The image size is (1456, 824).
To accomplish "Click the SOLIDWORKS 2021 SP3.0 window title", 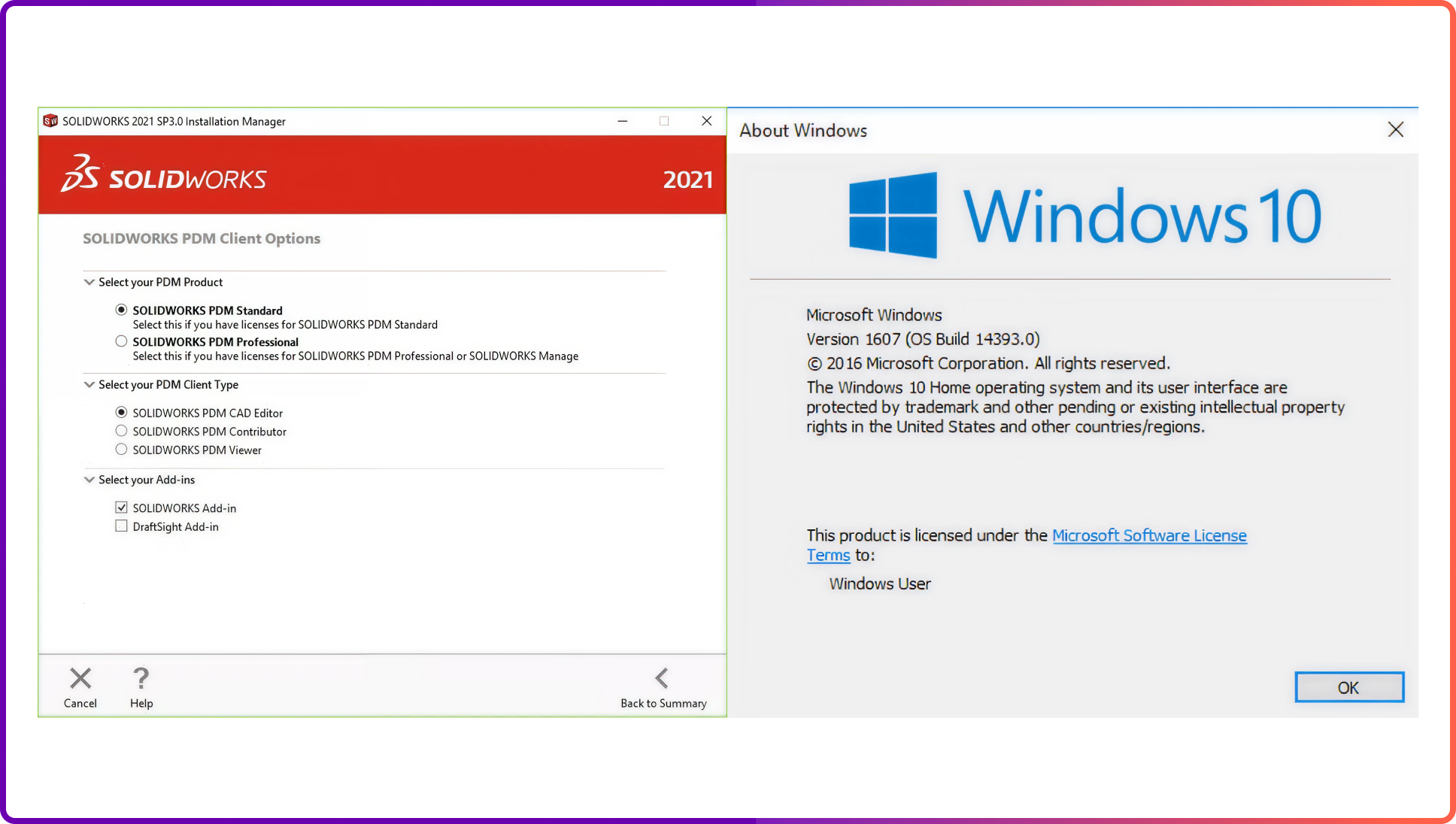I will click(x=174, y=122).
